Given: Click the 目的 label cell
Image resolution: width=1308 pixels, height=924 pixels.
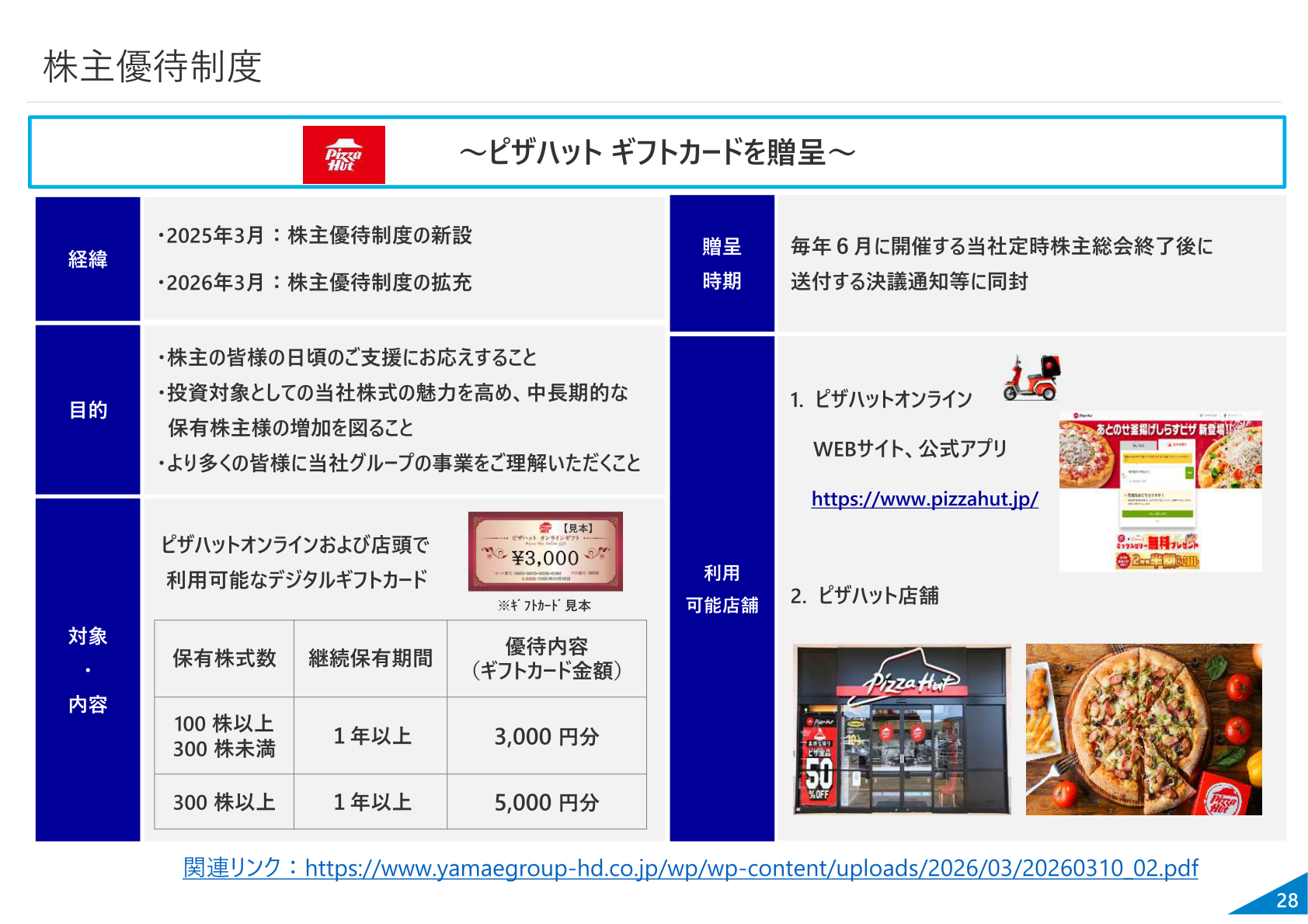Looking at the screenshot, I should tap(88, 409).
